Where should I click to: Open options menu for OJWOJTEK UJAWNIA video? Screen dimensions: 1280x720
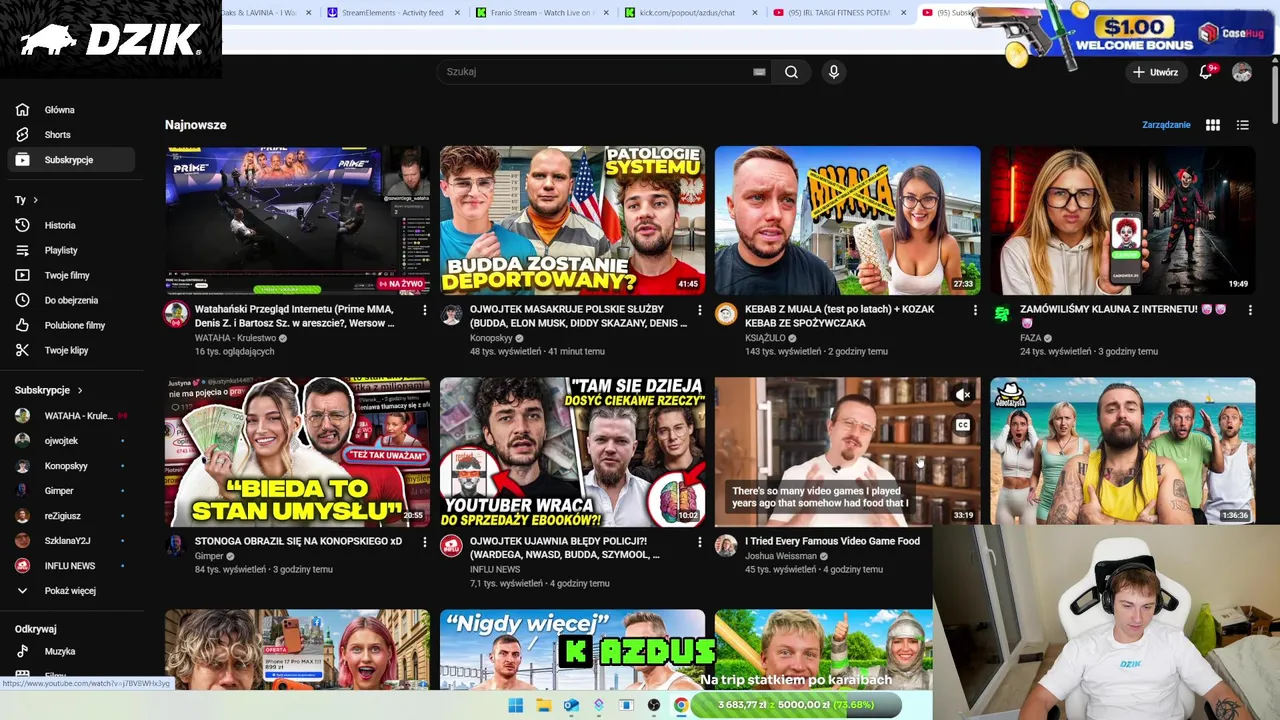point(700,542)
